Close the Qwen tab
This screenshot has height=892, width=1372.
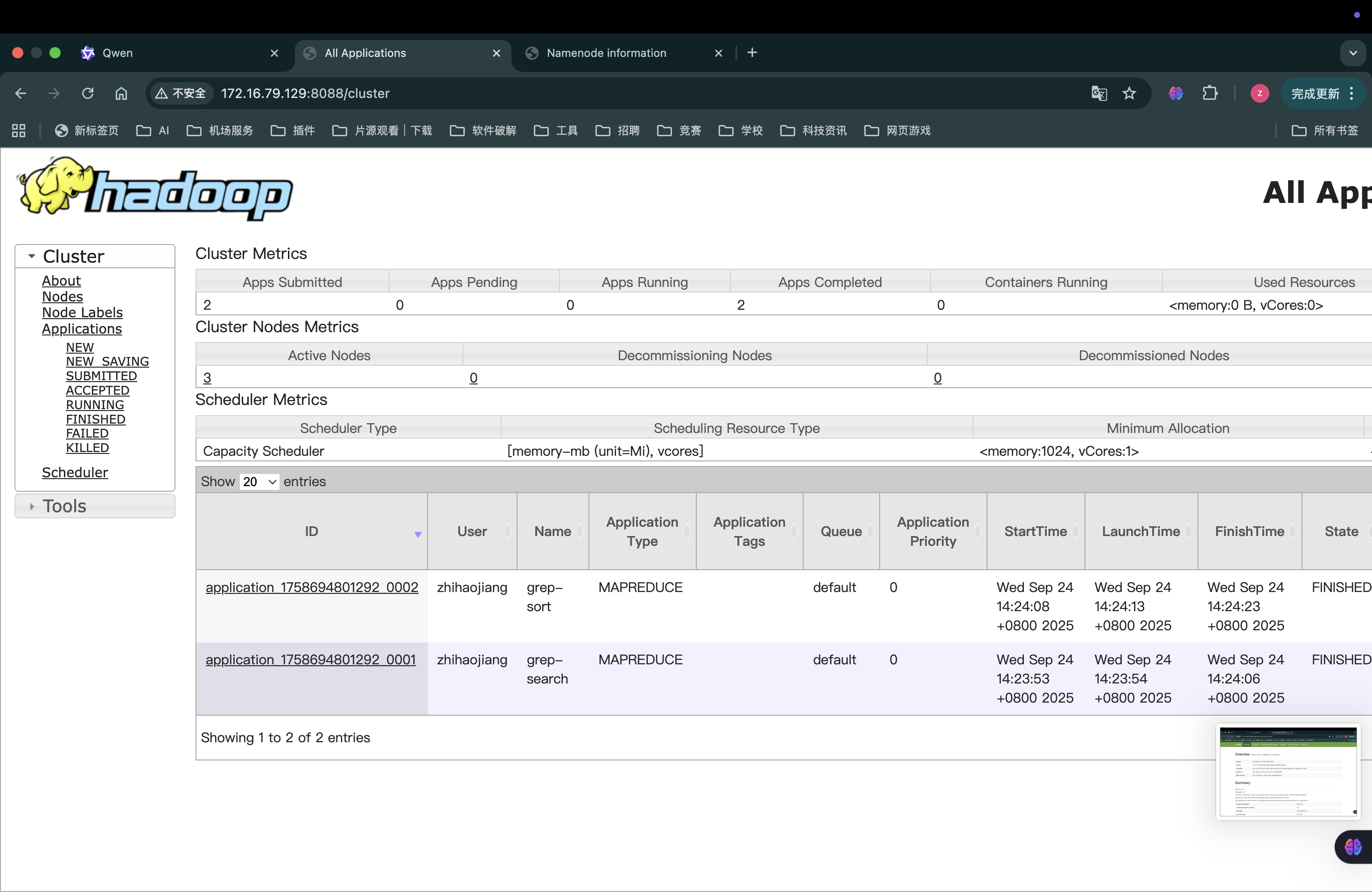pyautogui.click(x=274, y=53)
